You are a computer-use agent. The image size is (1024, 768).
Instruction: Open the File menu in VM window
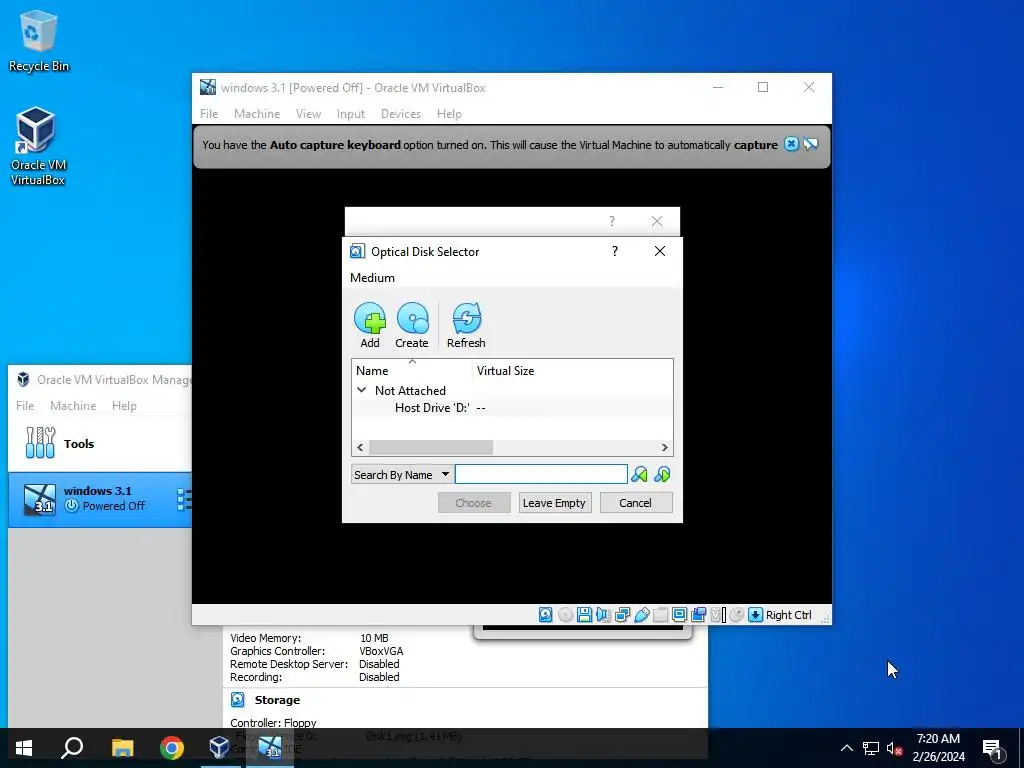209,114
